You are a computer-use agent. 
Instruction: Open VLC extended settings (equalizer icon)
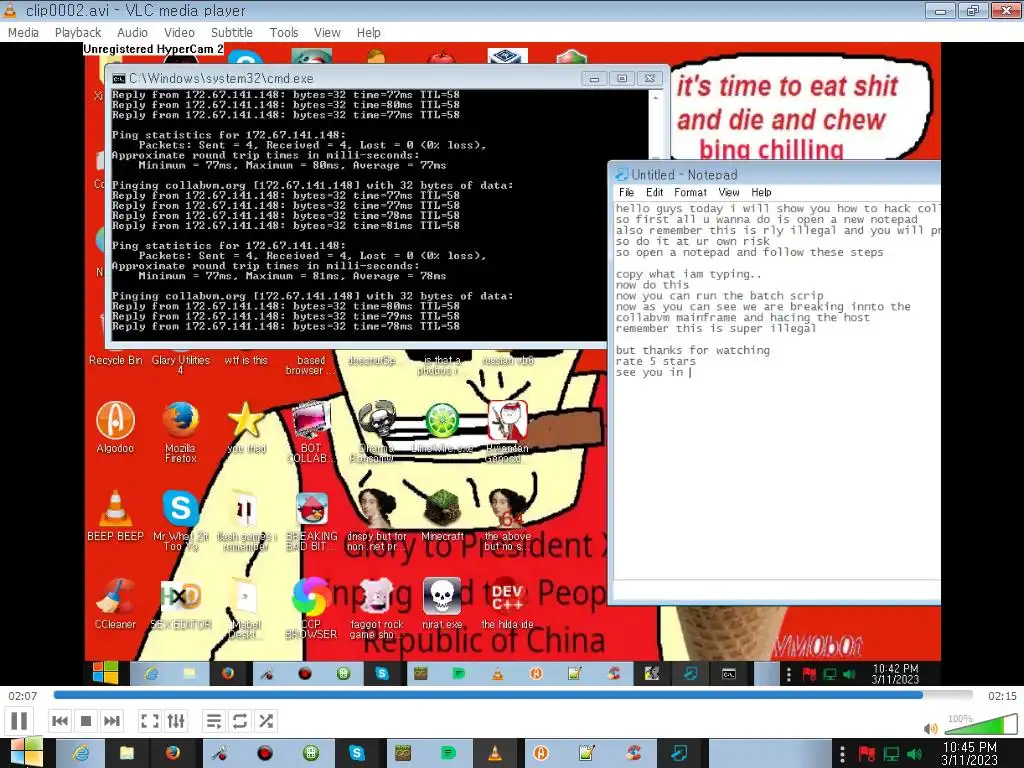176,721
